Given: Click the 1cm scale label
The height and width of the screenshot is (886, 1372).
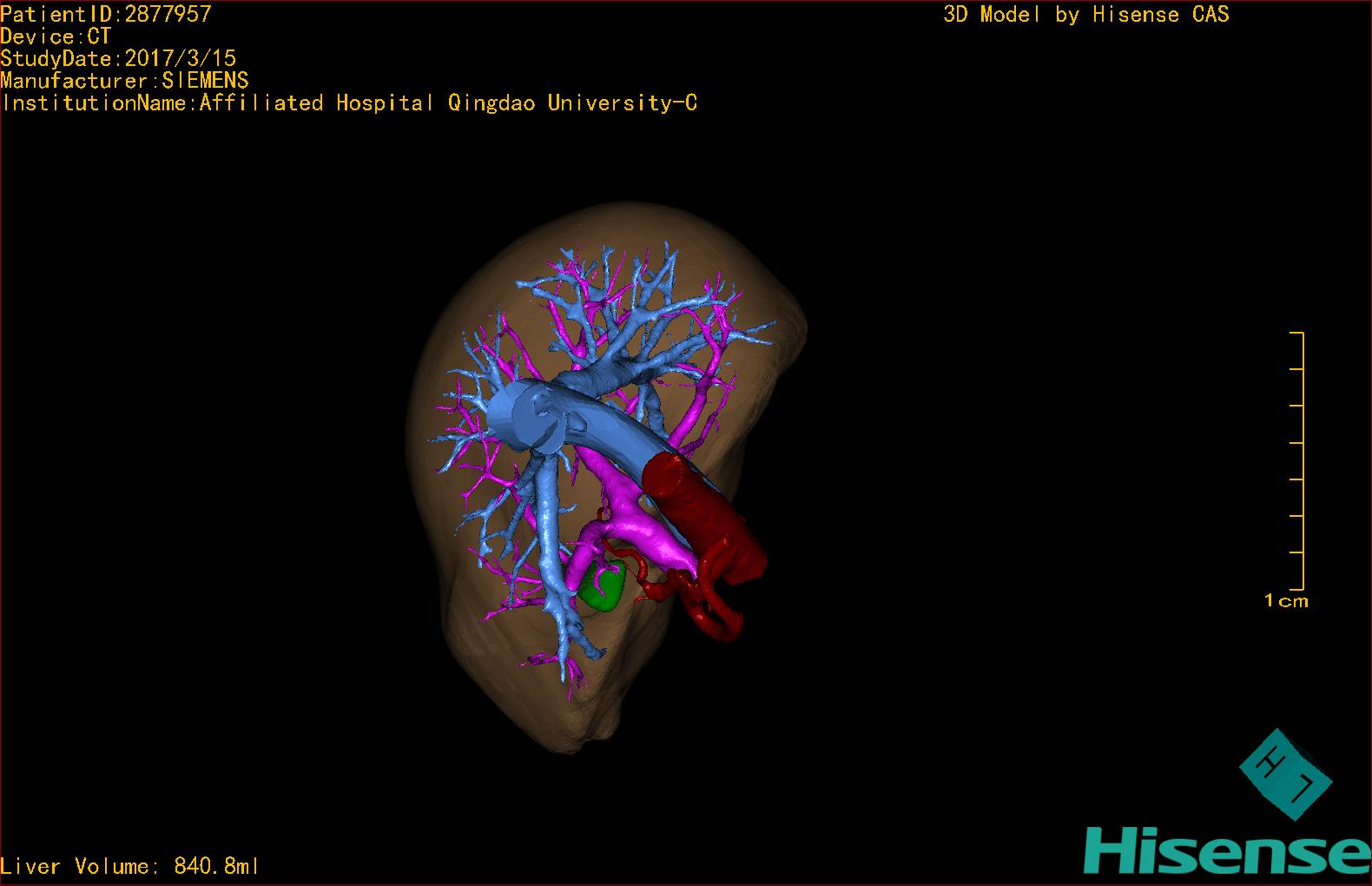Looking at the screenshot, I should 1286,600.
